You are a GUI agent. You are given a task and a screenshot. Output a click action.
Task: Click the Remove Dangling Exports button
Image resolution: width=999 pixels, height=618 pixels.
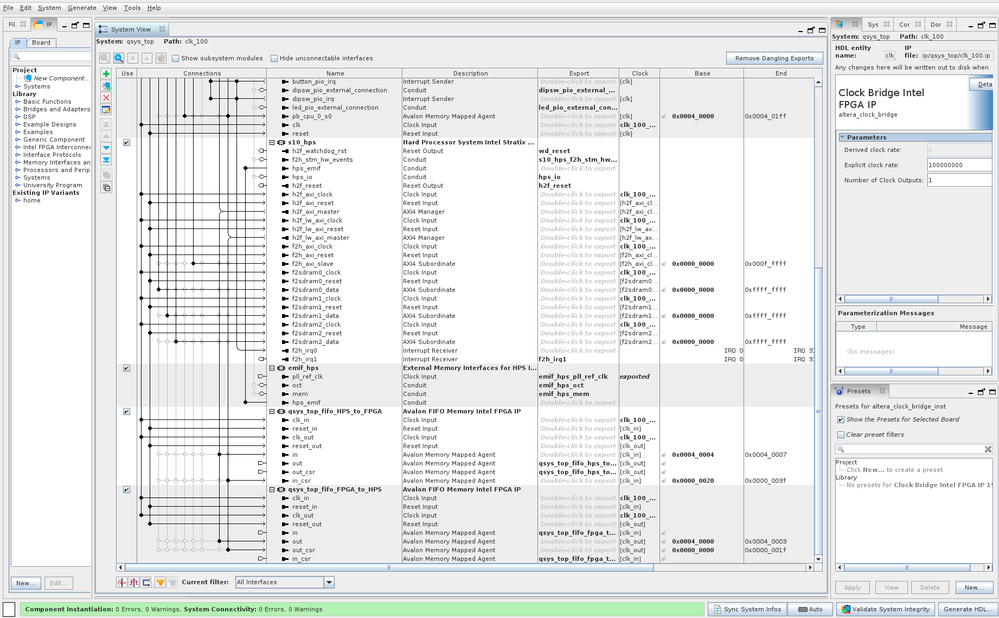click(x=775, y=58)
